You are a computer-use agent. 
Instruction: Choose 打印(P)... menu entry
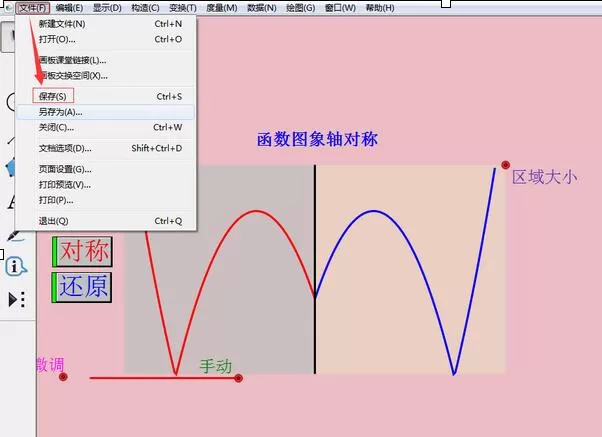[106, 200]
